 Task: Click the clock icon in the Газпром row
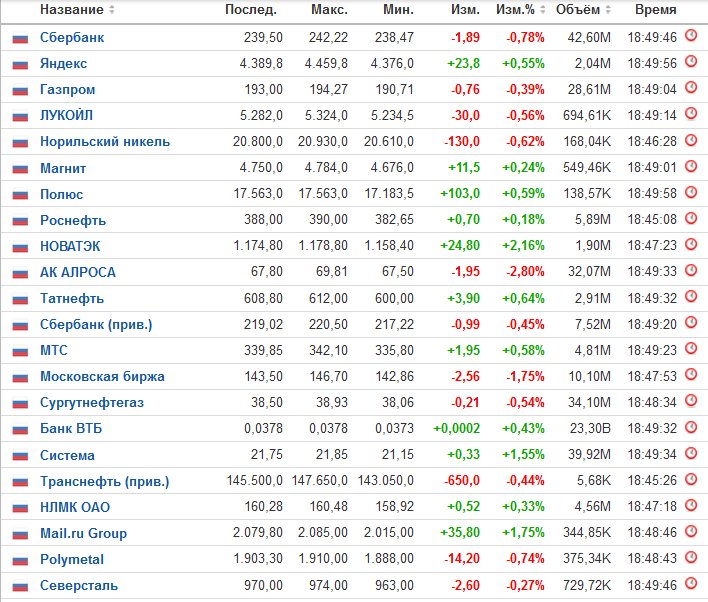pyautogui.click(x=691, y=88)
